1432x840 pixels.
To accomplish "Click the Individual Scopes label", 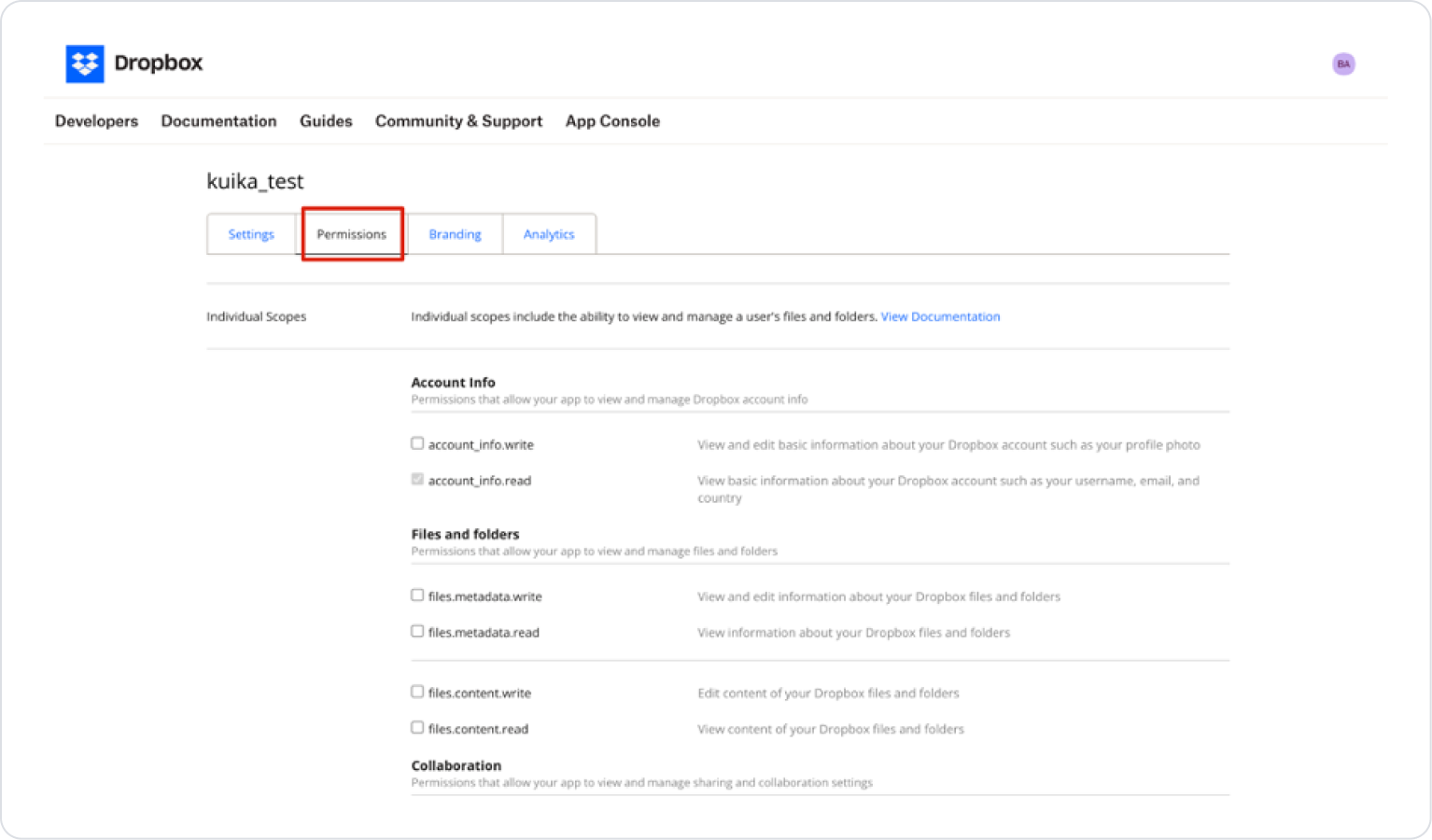I will pos(256,316).
